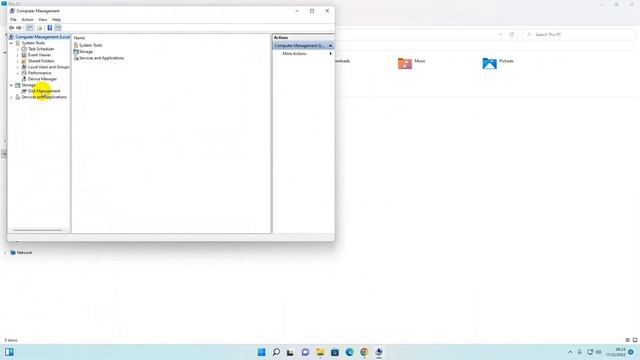Open Task View from the taskbar

click(x=290, y=352)
